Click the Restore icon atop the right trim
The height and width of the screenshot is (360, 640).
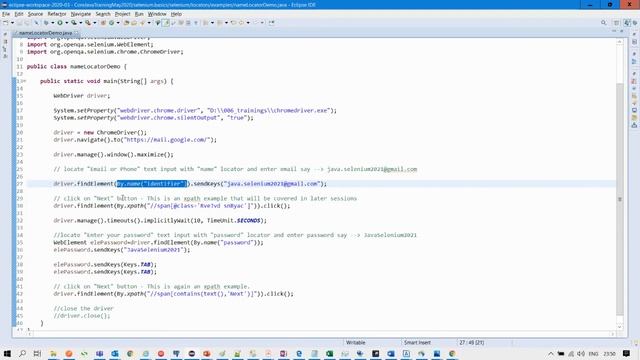pos(634,34)
